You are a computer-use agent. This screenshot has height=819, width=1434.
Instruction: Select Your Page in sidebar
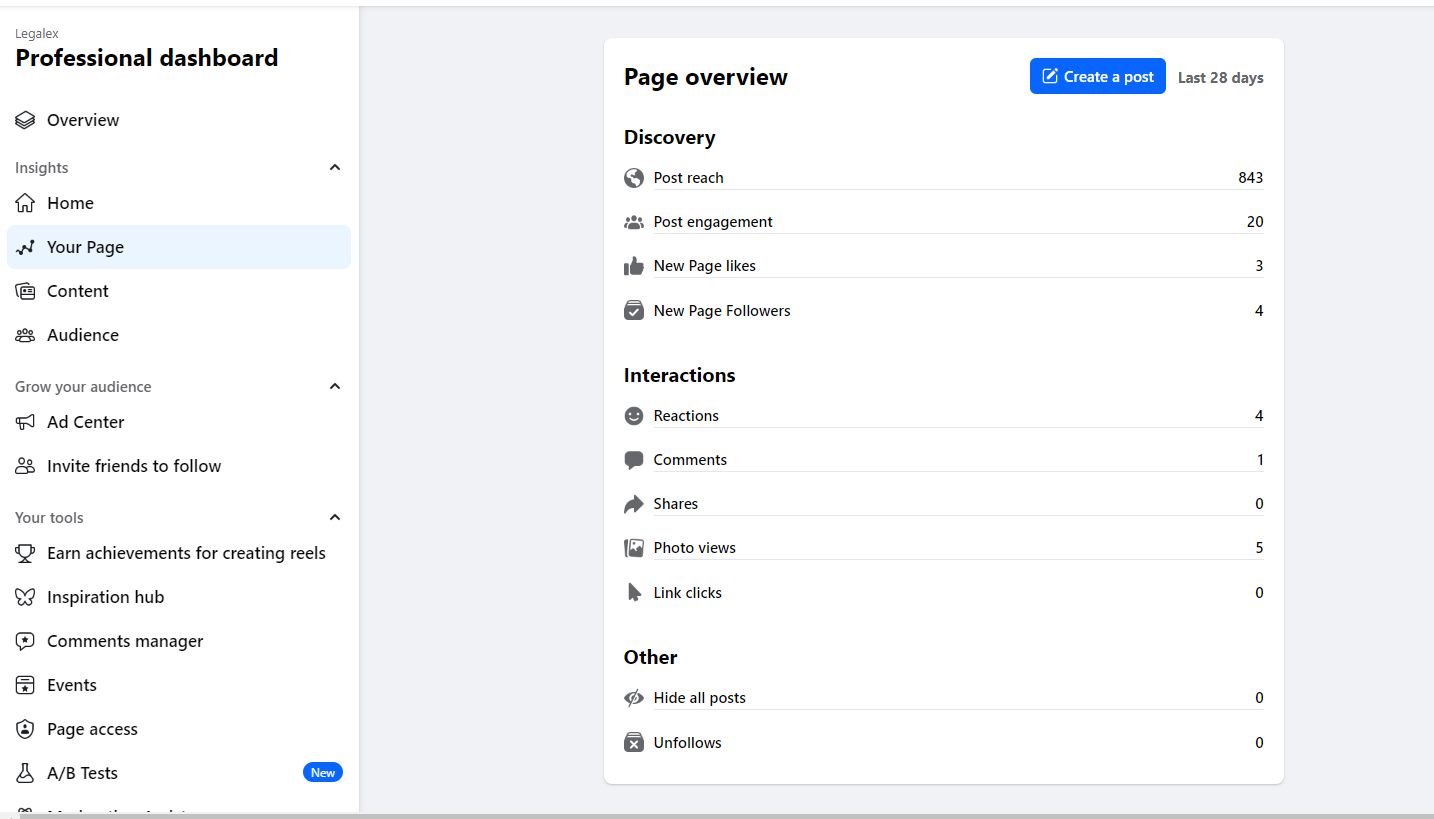(x=178, y=247)
